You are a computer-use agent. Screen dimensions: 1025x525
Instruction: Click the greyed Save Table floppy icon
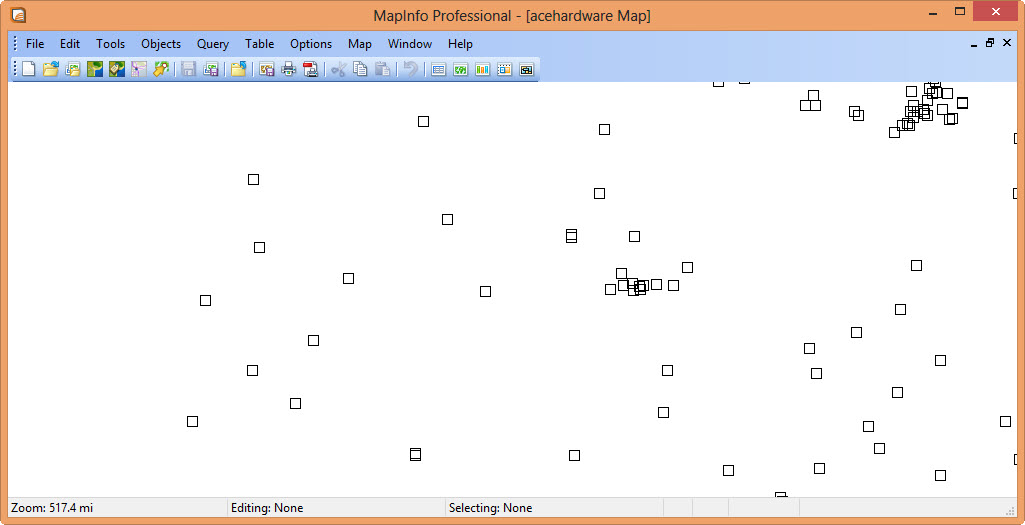(x=189, y=69)
